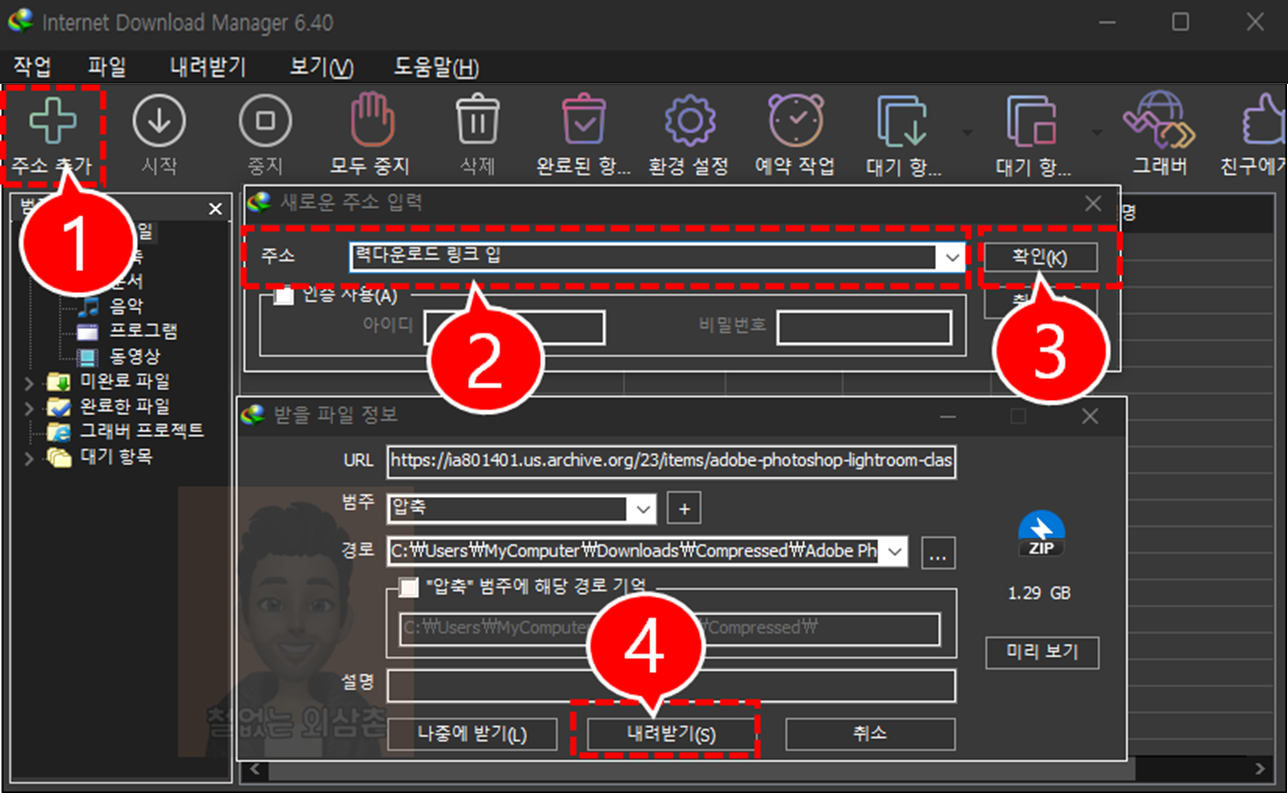Open the 내려받기 menu
The height and width of the screenshot is (793, 1288).
(x=208, y=67)
